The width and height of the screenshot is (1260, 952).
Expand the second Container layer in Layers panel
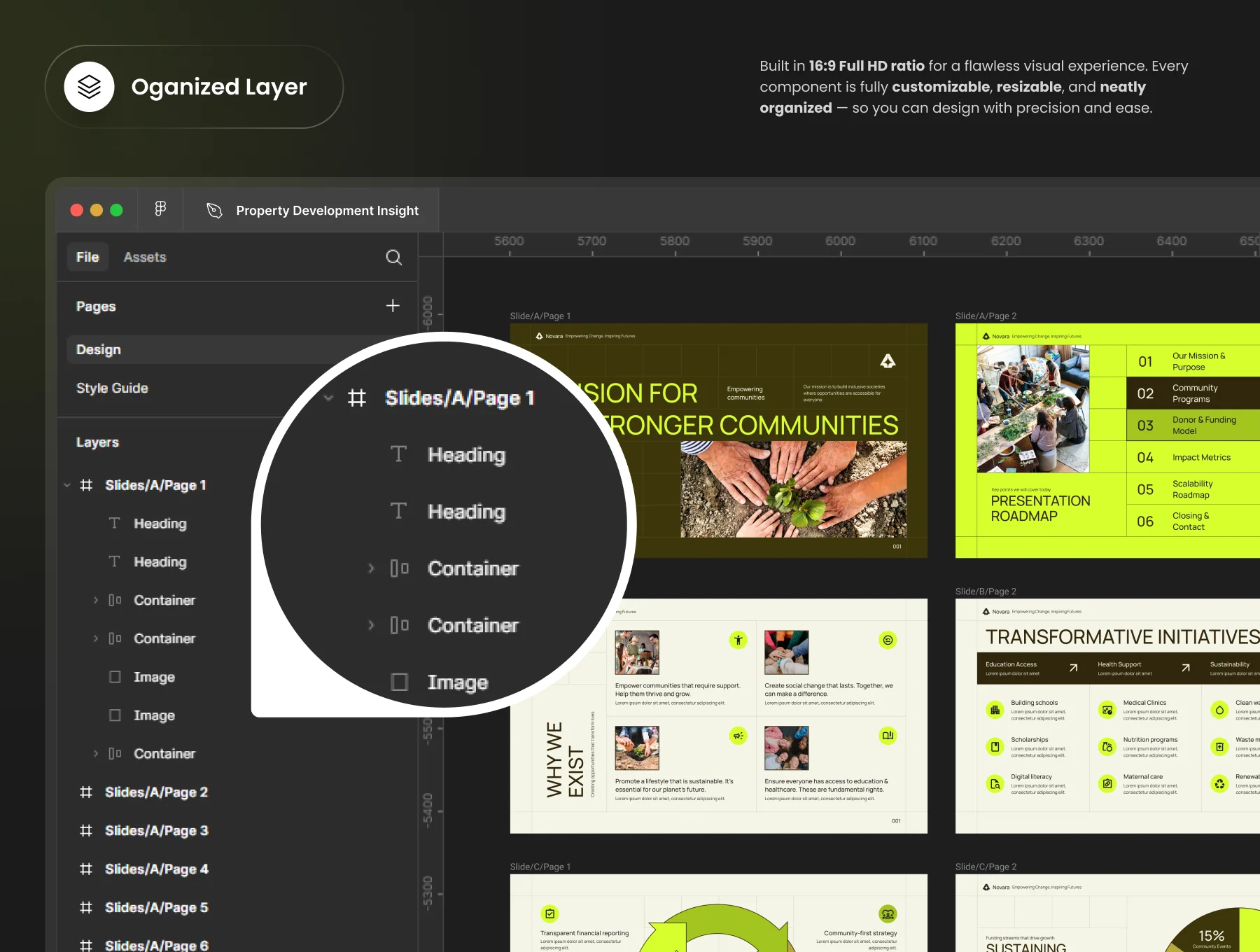(x=96, y=638)
